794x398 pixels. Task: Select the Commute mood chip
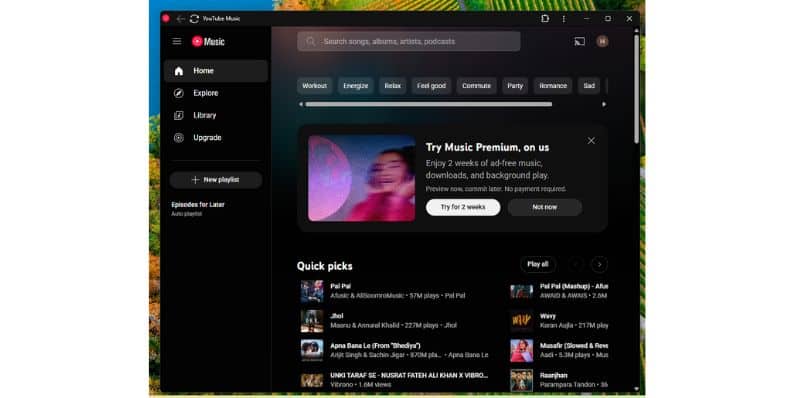(477, 86)
